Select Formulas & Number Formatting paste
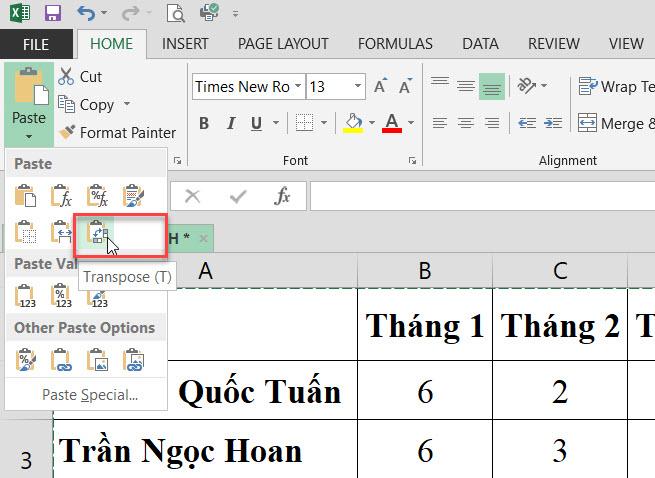The width and height of the screenshot is (655, 478). pyautogui.click(x=97, y=196)
